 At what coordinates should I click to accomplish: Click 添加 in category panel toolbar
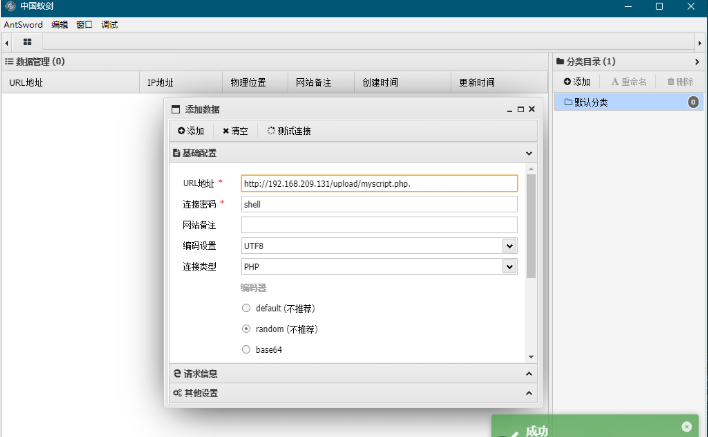point(577,82)
